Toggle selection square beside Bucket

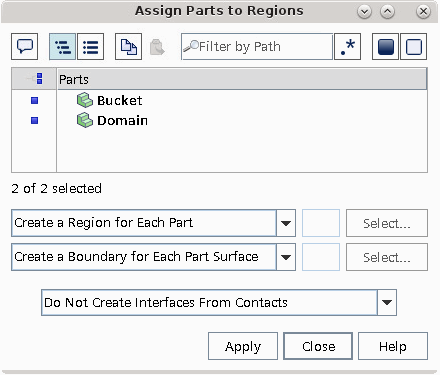[x=34, y=100]
